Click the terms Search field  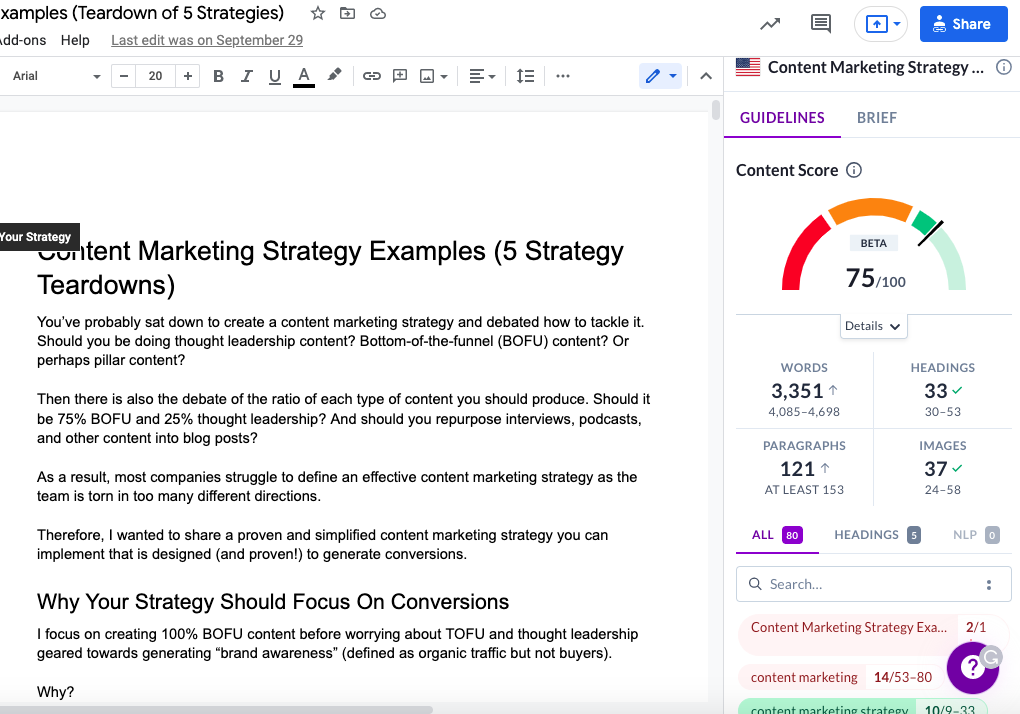[x=874, y=584]
